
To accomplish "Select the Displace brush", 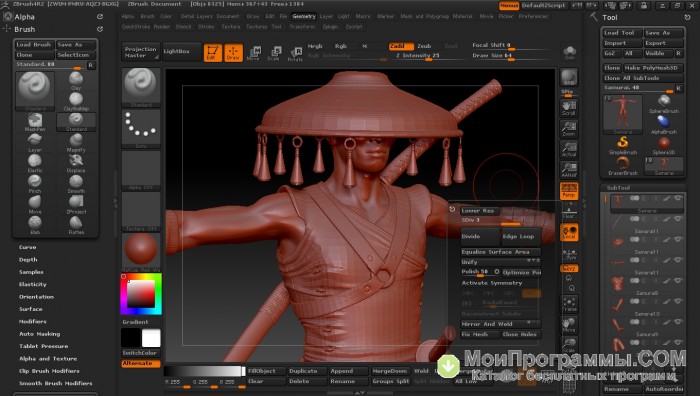I will click(x=76, y=163).
